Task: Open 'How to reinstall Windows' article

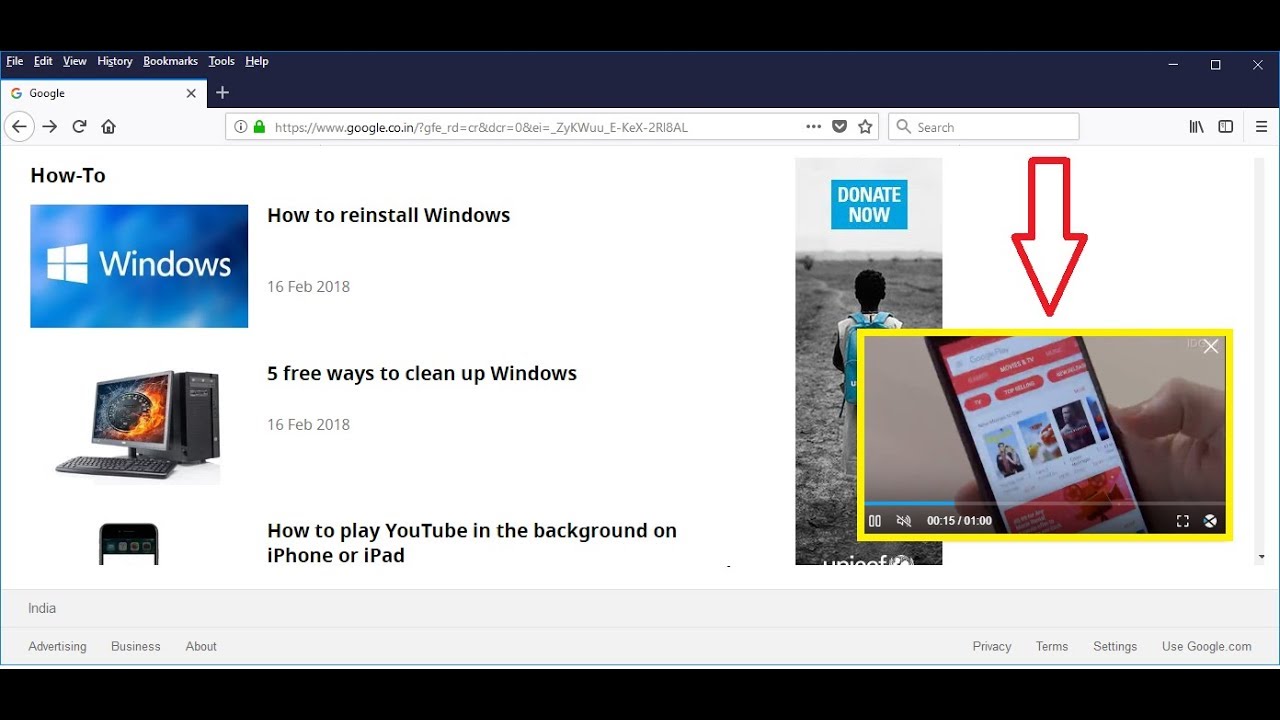Action: 388,215
